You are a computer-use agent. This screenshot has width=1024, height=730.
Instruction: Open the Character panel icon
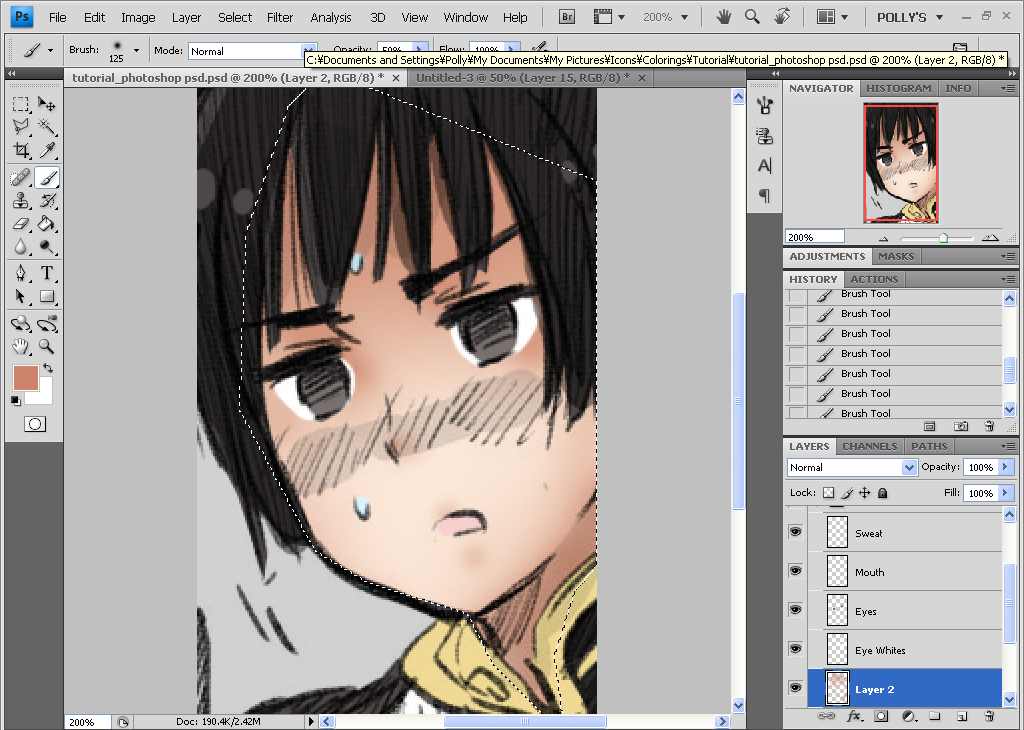[x=764, y=166]
